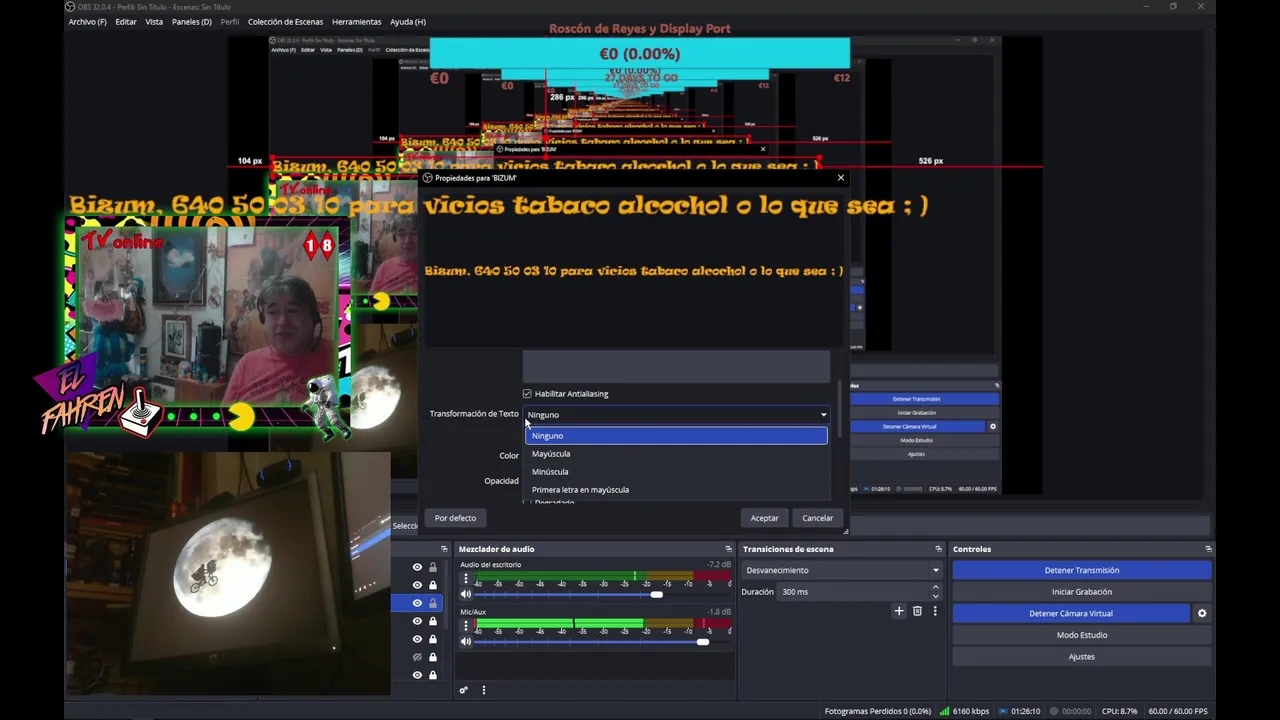
Task: Open the Desvanecimiento transition dropdown
Action: coord(842,570)
